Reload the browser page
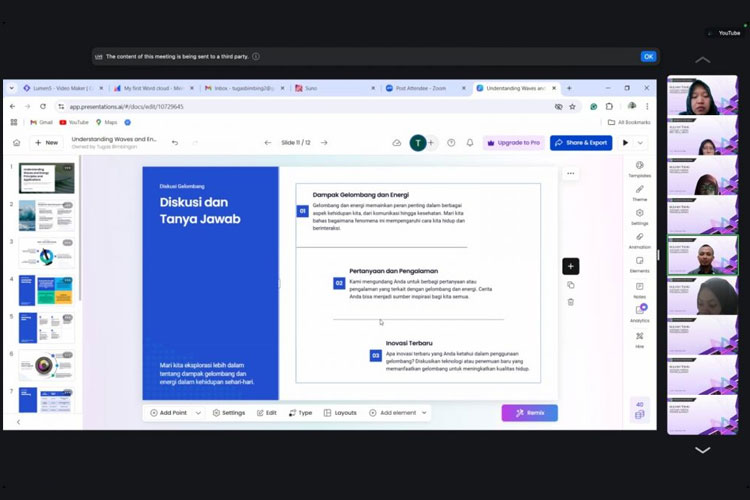This screenshot has width=750, height=500. point(43,107)
